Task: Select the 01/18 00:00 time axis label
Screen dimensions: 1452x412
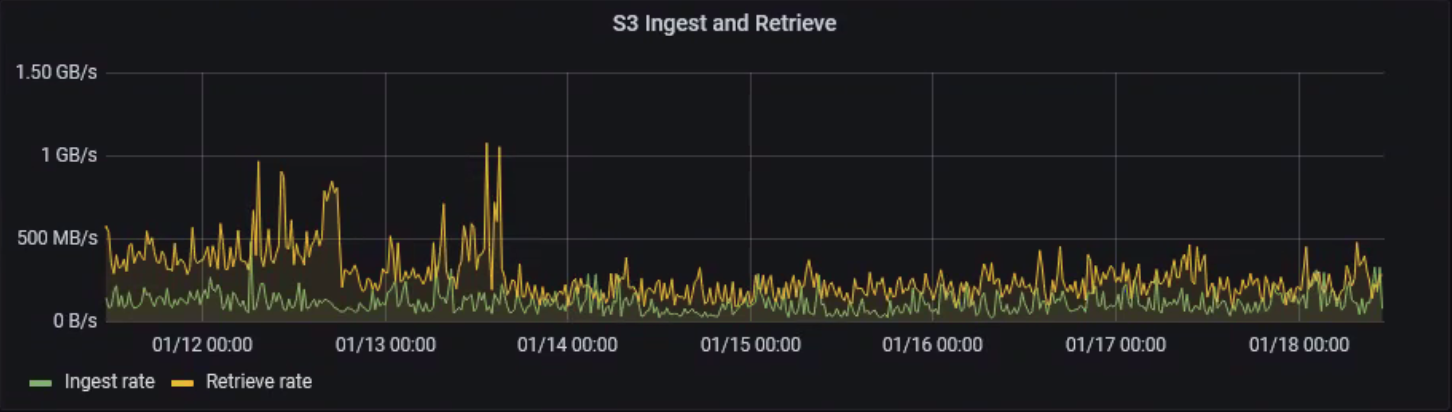Action: pyautogui.click(x=1298, y=345)
